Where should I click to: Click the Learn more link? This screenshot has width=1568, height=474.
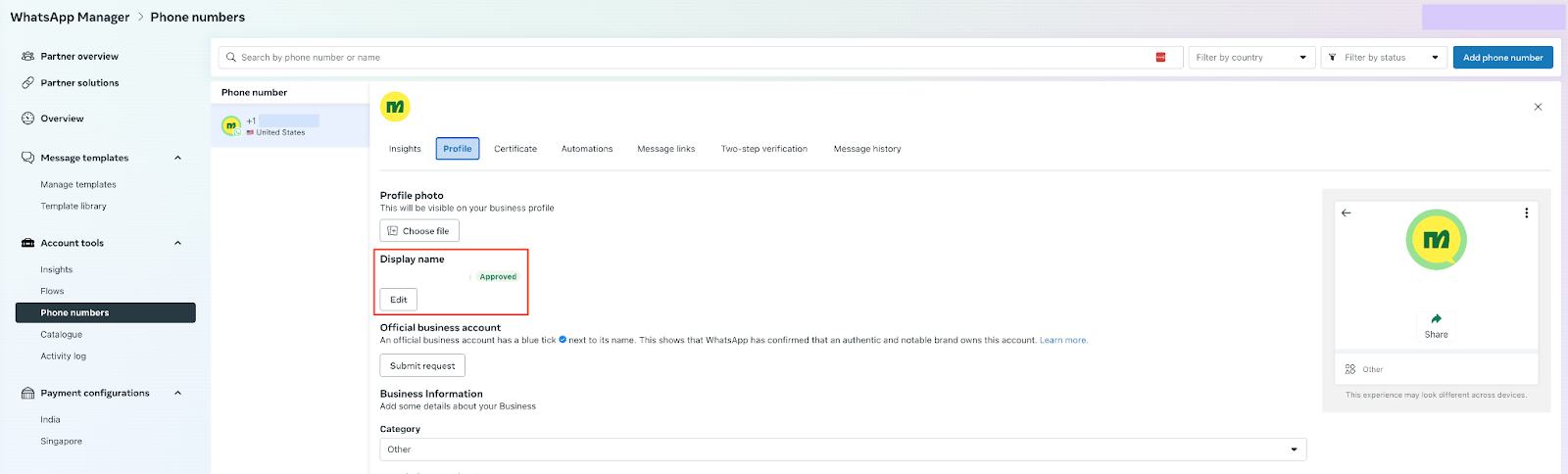pos(1062,341)
